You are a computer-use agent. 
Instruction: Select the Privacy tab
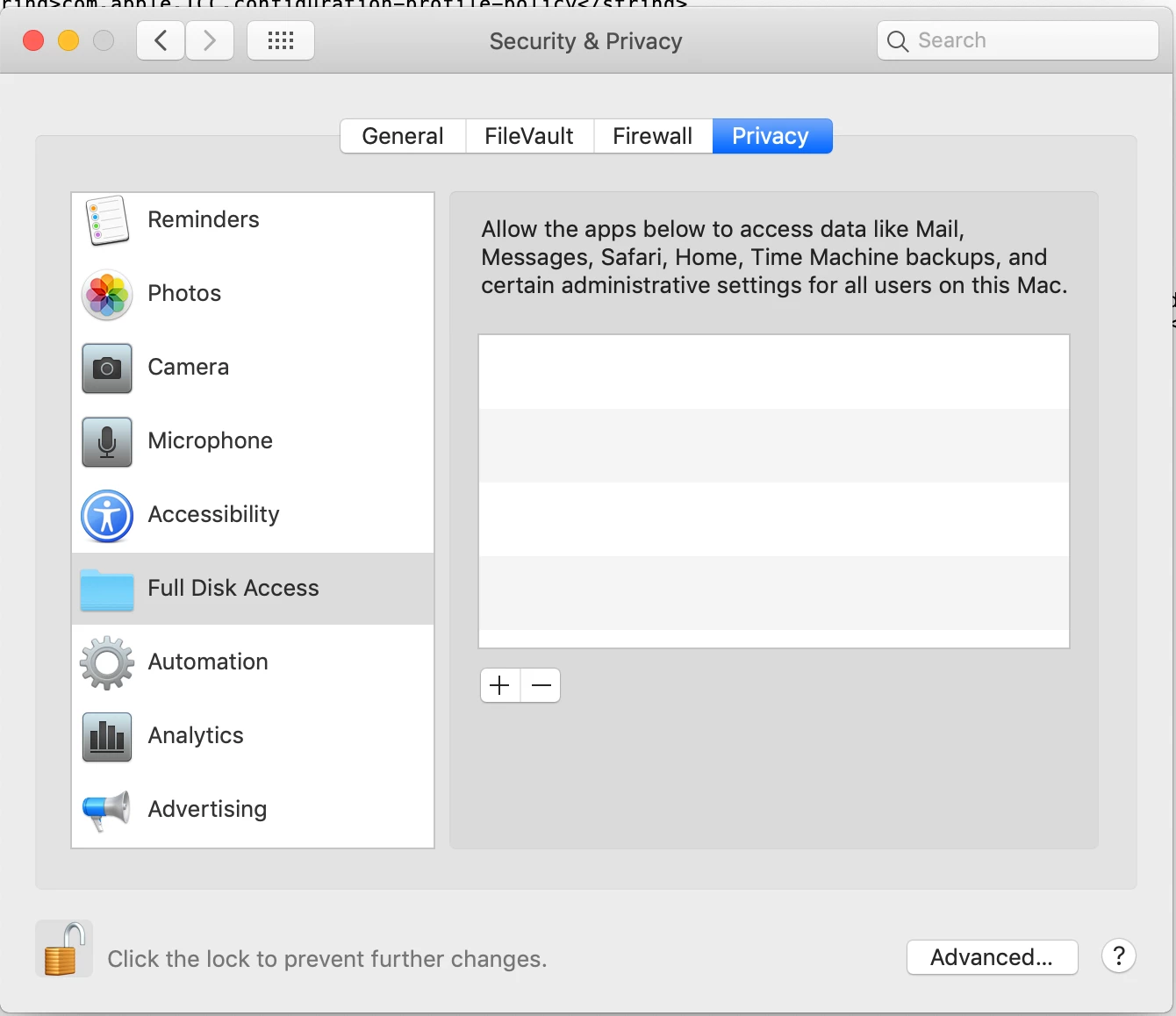[771, 136]
